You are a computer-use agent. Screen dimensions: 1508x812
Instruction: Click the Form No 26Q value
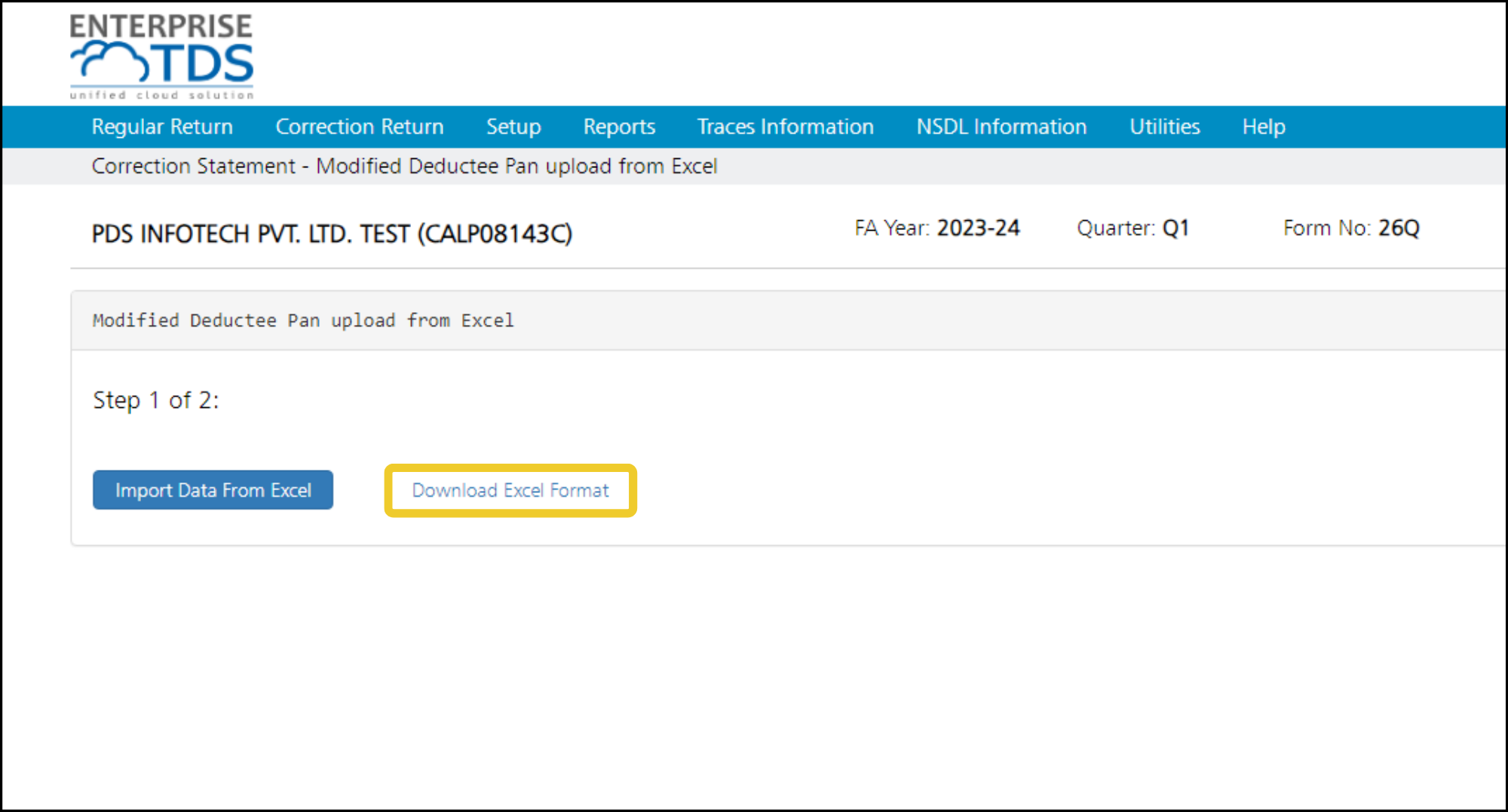tap(1399, 228)
